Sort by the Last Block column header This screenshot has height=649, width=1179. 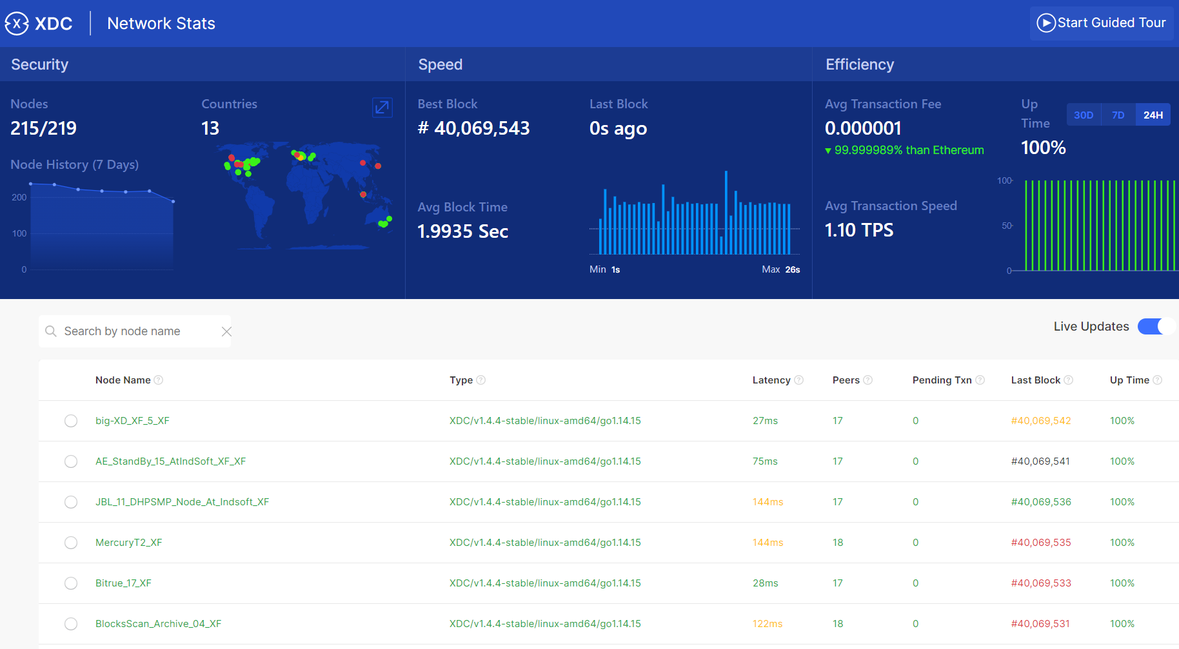(x=1035, y=380)
